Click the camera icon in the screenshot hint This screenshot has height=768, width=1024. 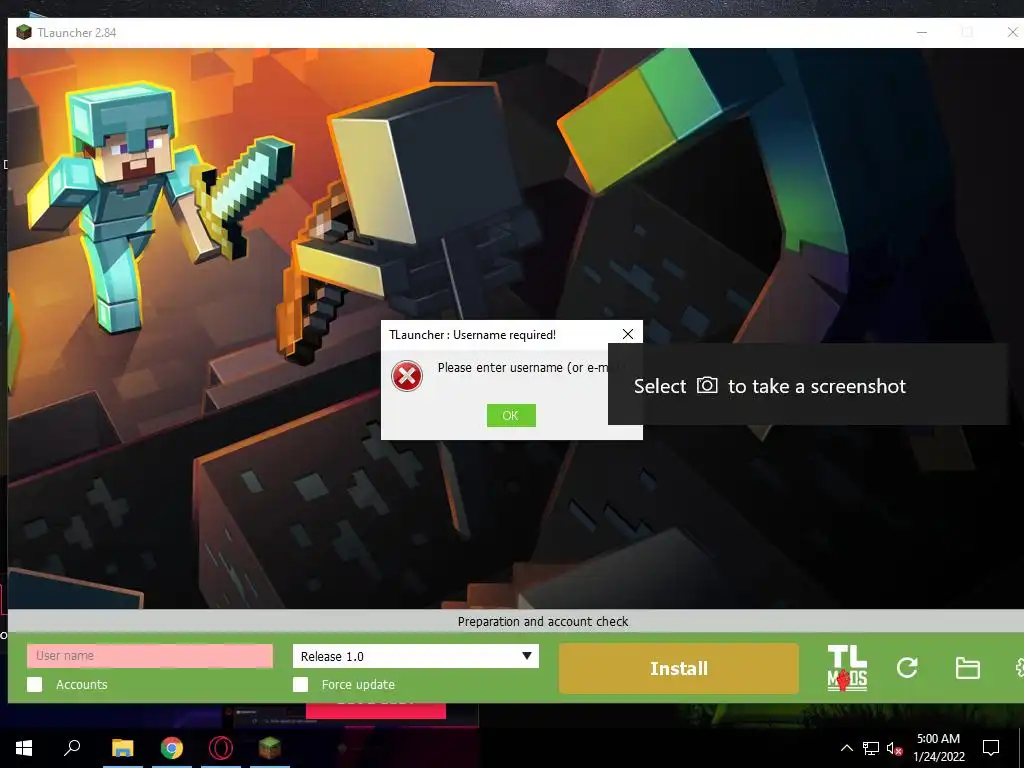click(x=707, y=385)
